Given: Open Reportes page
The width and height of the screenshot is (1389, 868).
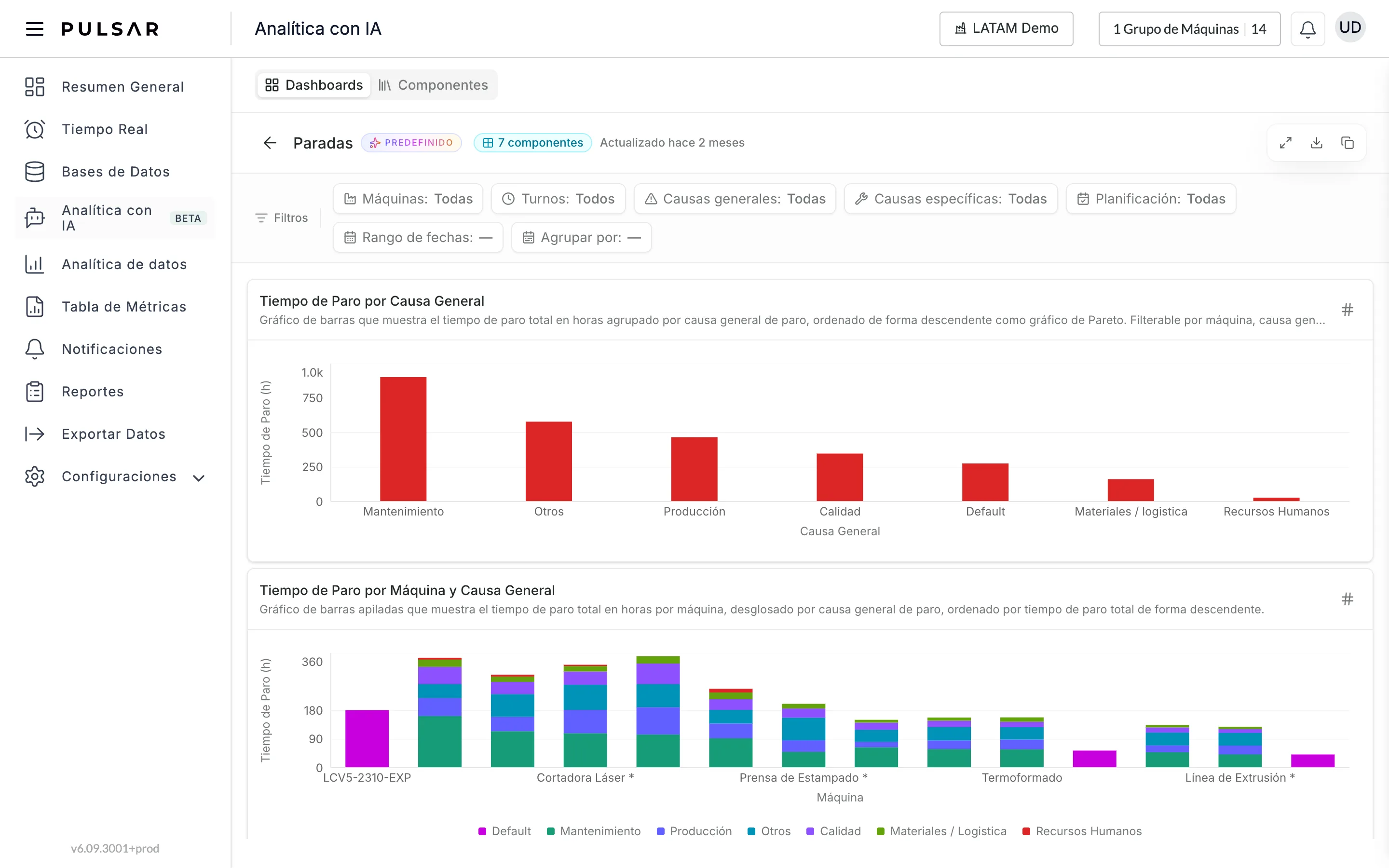Looking at the screenshot, I should coord(115,392).
